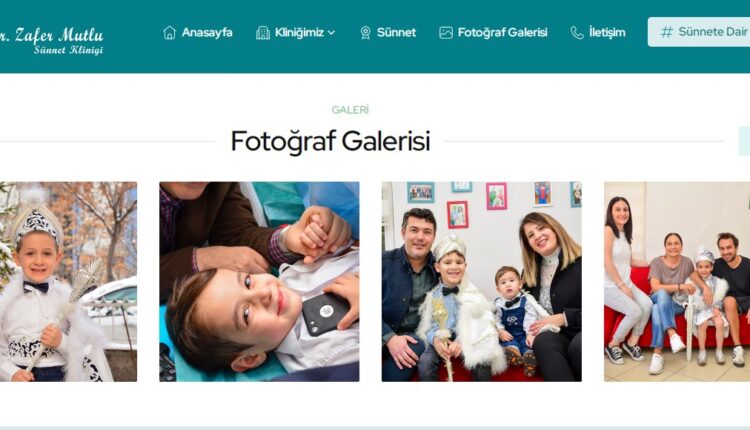Click the phone icon beside İletişim
Viewport: 750px width, 430px height.
[577, 33]
